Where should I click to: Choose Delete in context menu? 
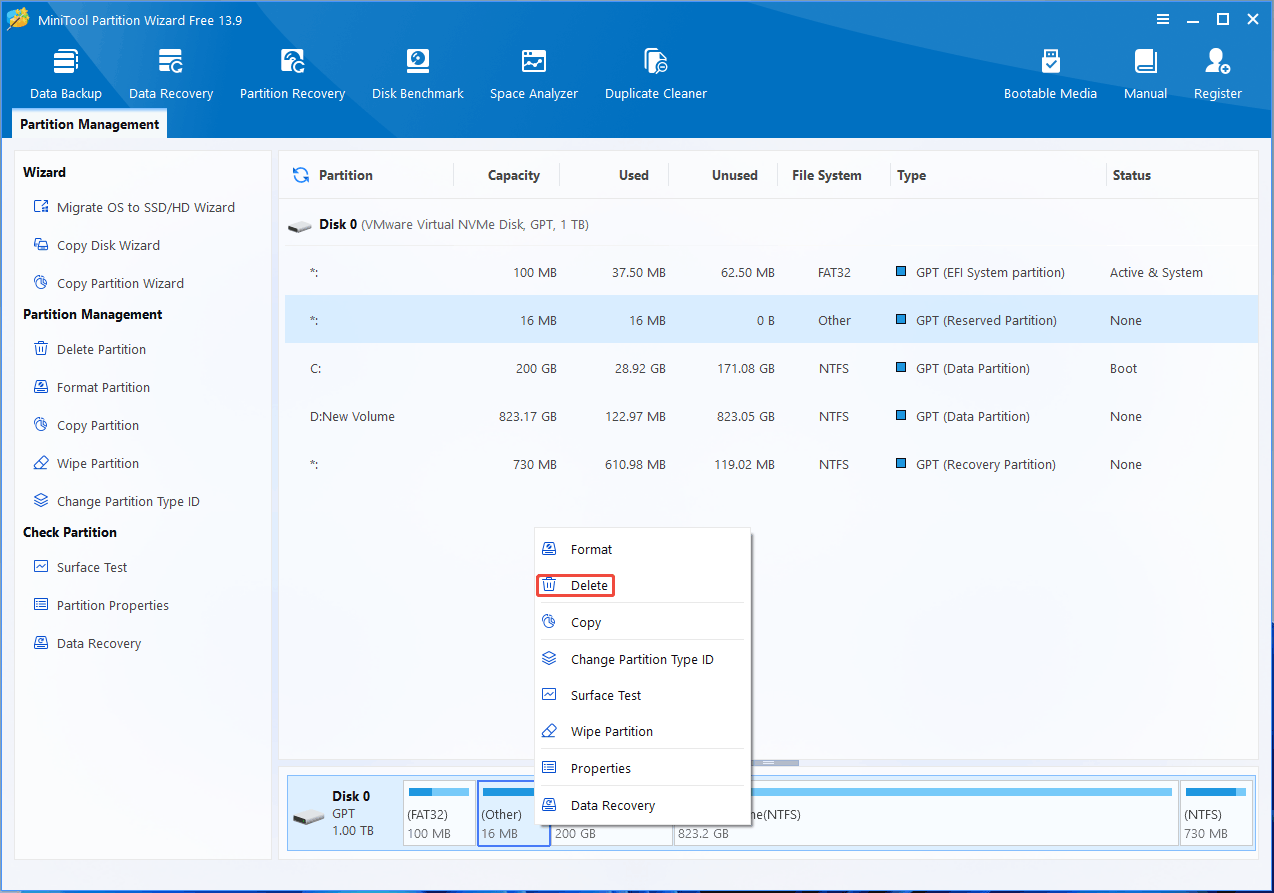click(642, 585)
